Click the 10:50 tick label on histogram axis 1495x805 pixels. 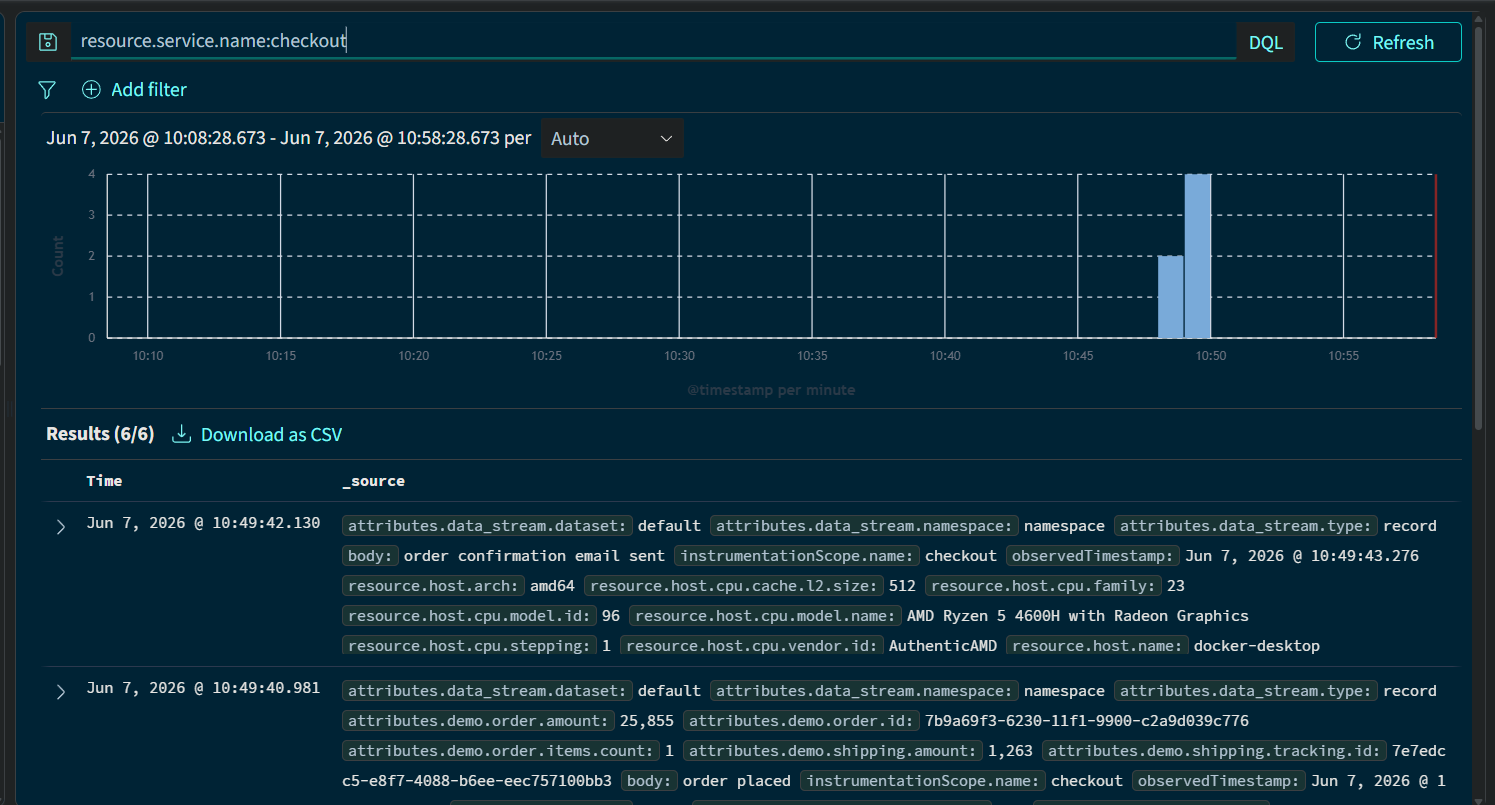point(1210,355)
